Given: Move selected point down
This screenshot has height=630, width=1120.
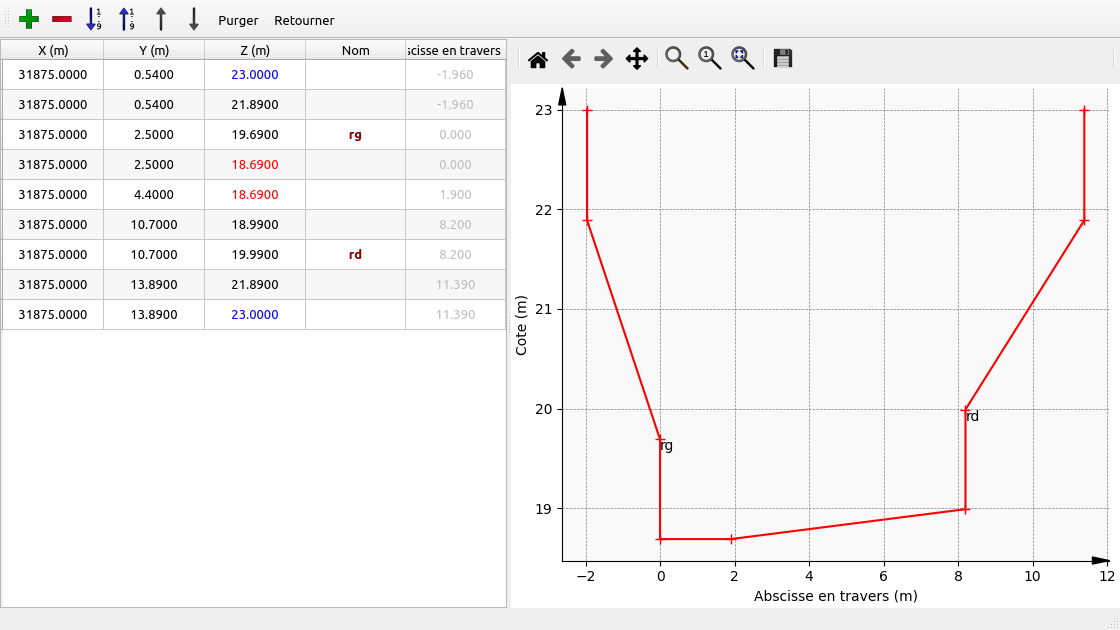Looking at the screenshot, I should (x=194, y=19).
